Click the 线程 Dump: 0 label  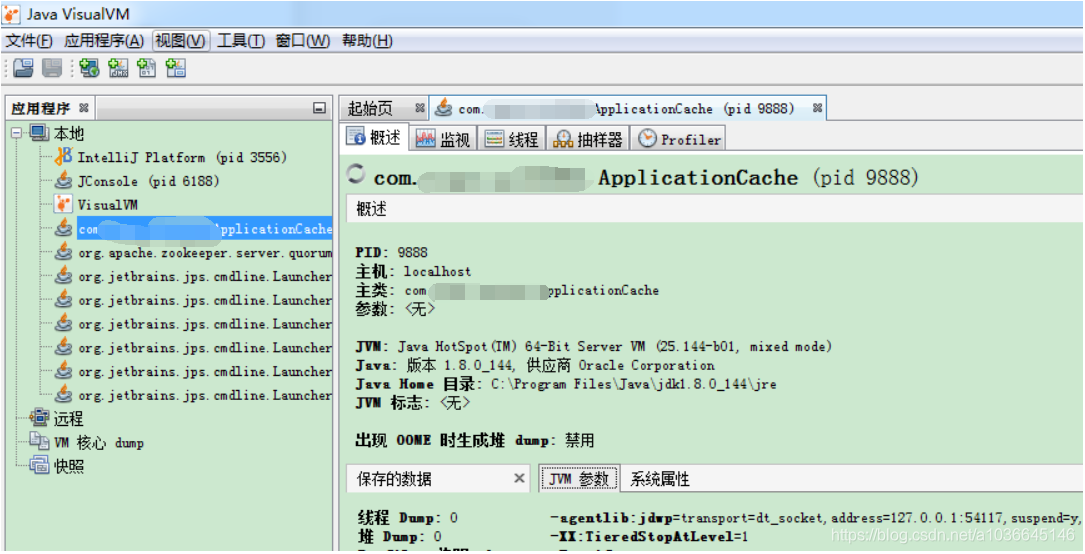408,517
